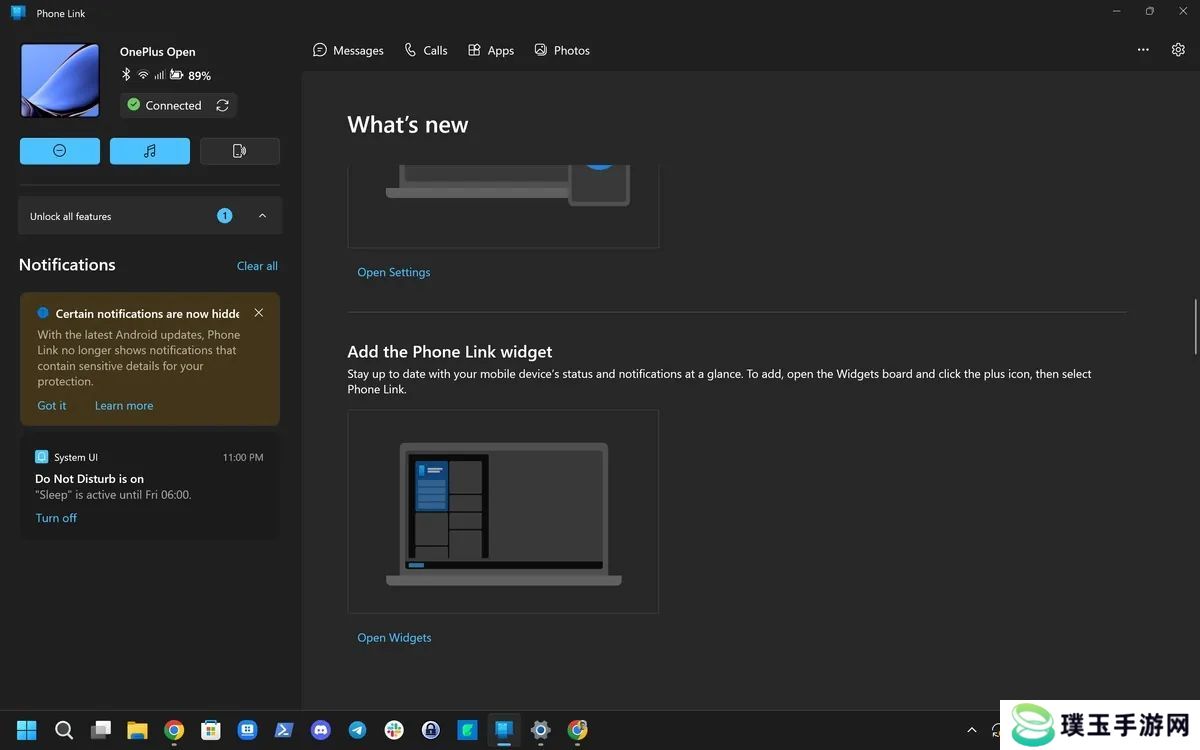This screenshot has width=1200, height=750.
Task: Open Windows Settings gear in taskbar
Action: coord(541,730)
